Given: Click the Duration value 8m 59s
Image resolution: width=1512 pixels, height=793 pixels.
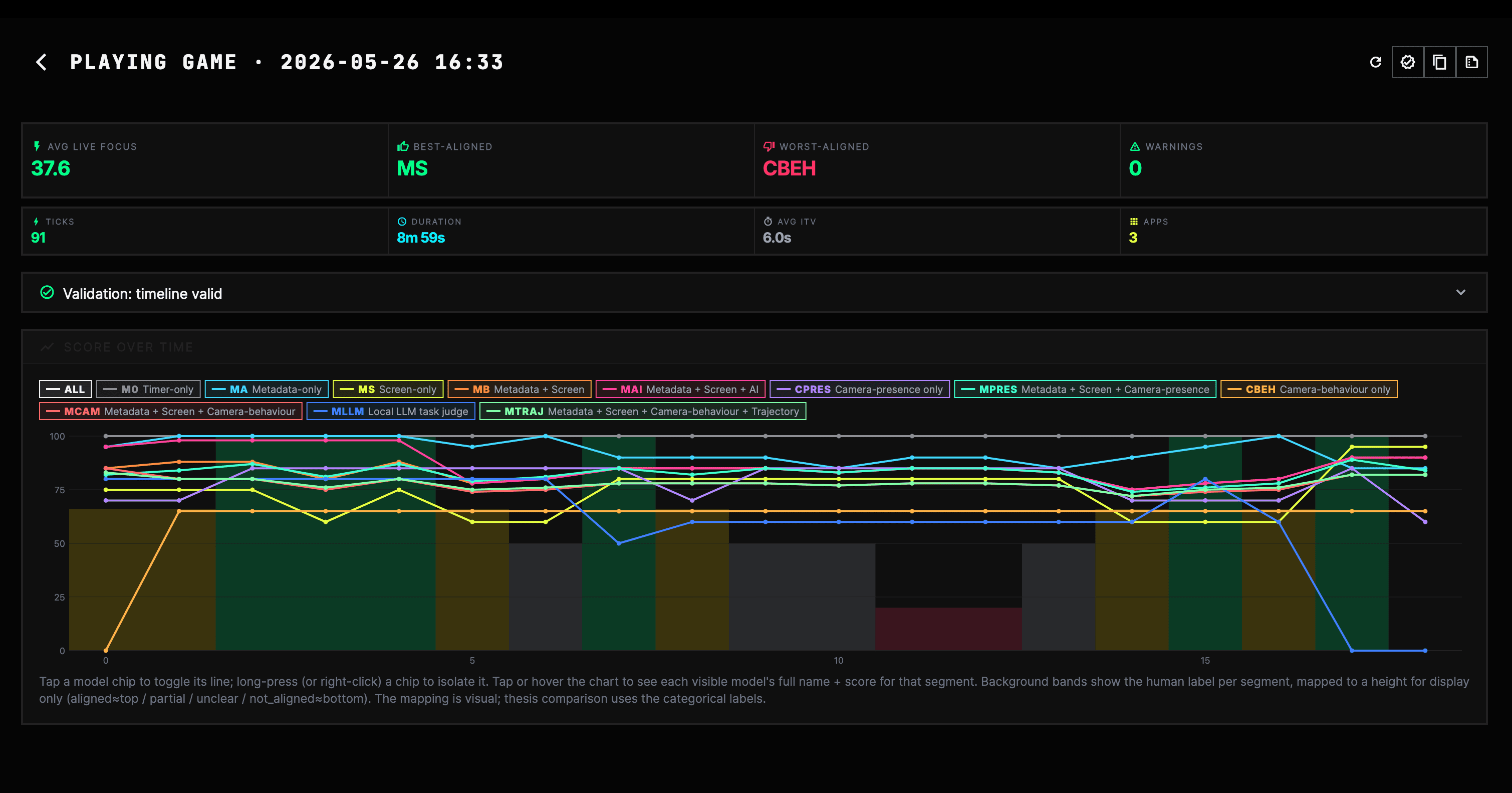Looking at the screenshot, I should pos(421,237).
